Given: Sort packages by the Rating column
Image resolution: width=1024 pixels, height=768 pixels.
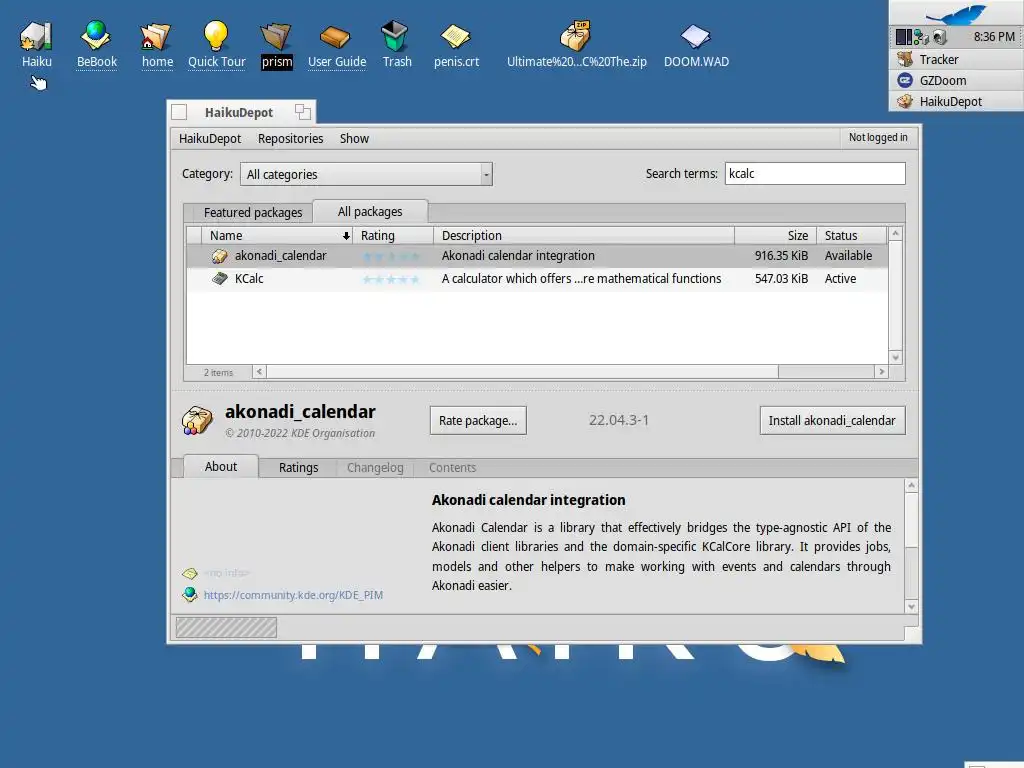Looking at the screenshot, I should (393, 235).
